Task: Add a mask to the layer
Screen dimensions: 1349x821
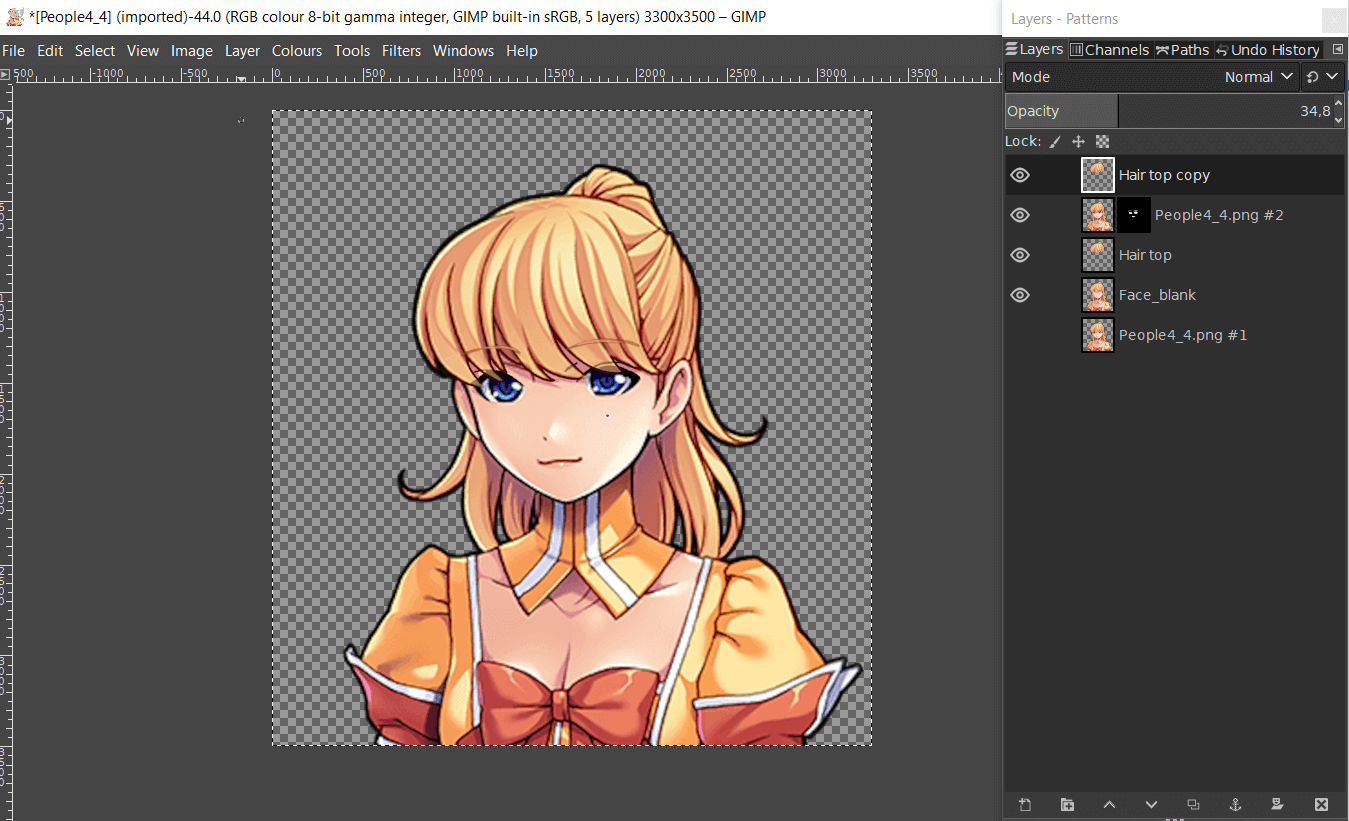Action: 1277,804
